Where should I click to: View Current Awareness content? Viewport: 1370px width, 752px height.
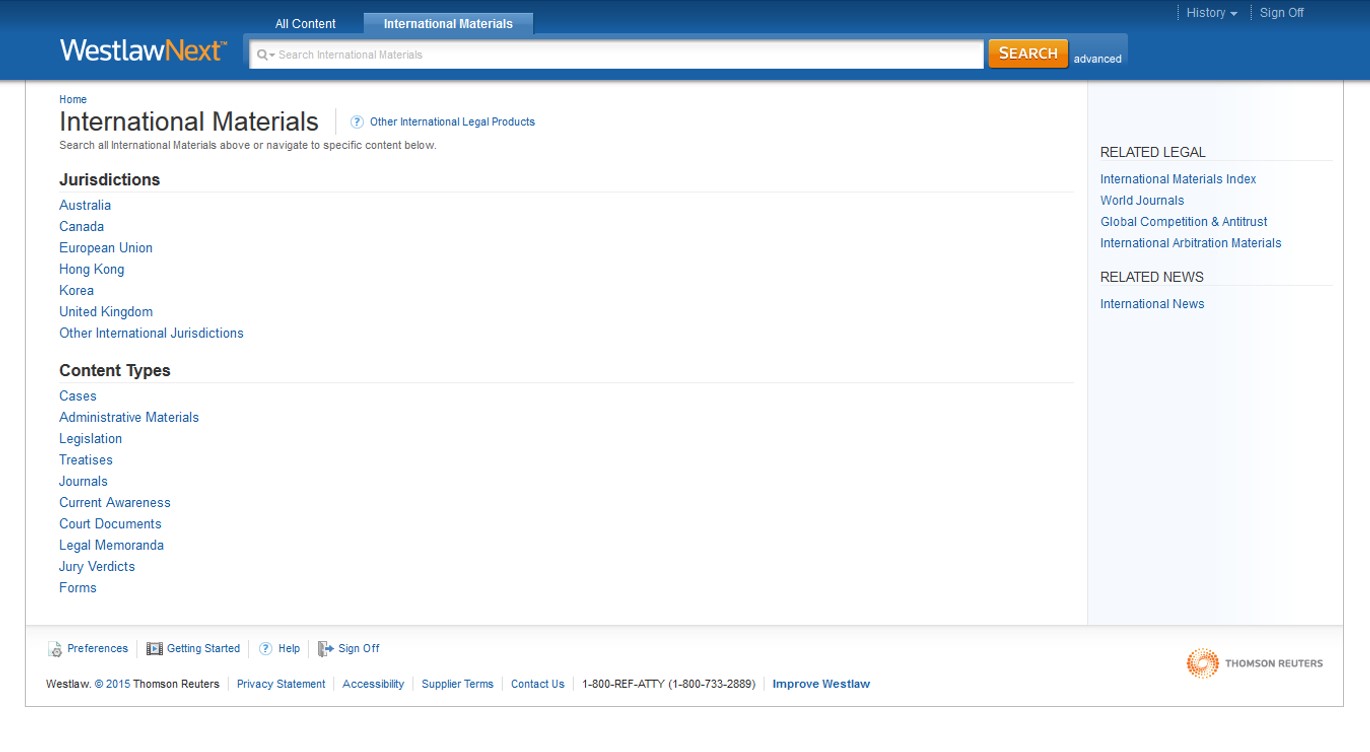pos(115,503)
